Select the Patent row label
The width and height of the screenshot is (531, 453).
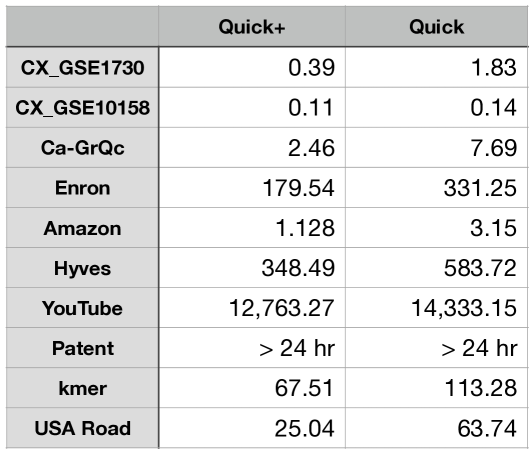point(82,348)
